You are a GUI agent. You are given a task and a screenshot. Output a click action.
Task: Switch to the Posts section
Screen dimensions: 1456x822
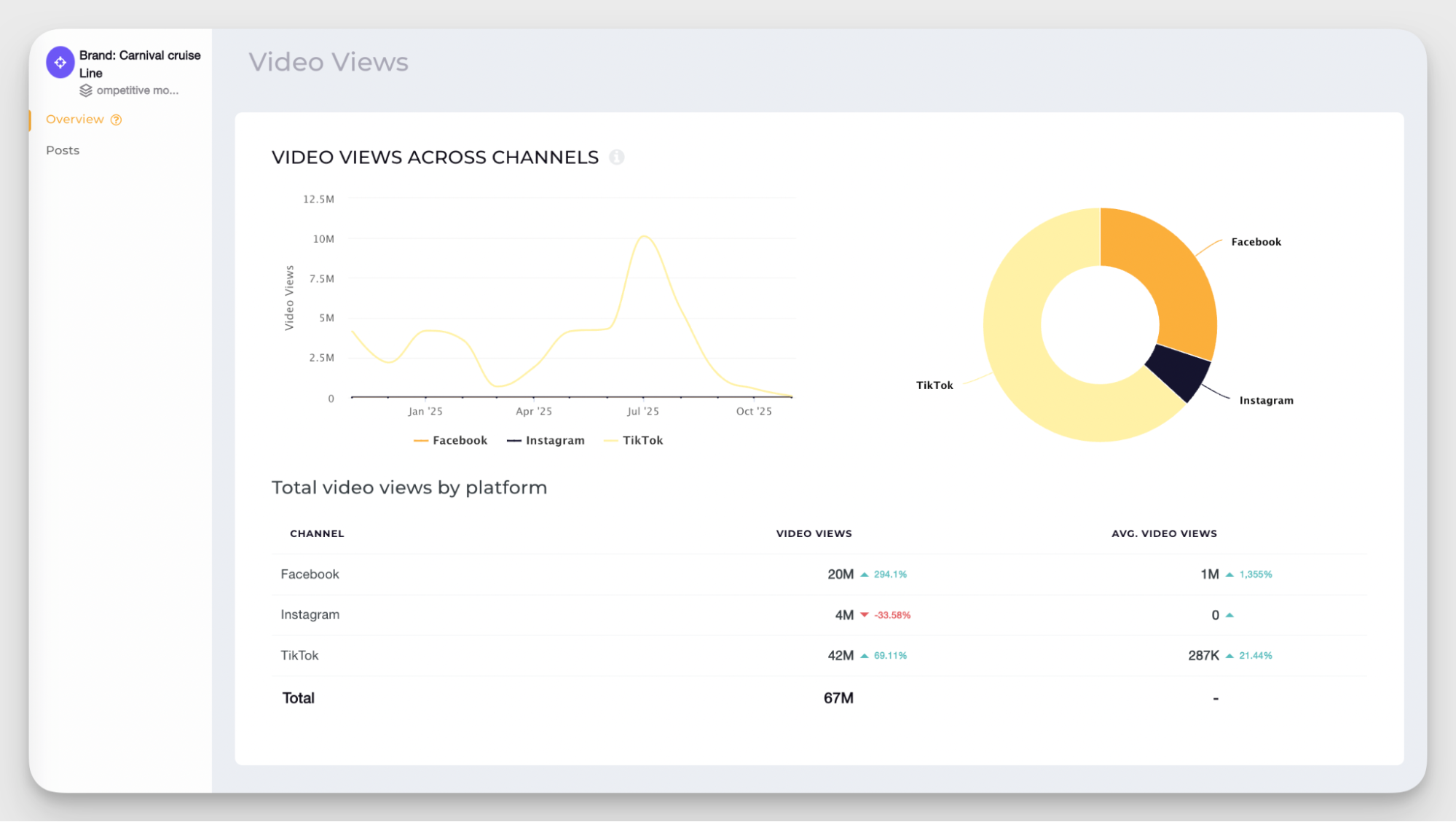[x=63, y=149]
